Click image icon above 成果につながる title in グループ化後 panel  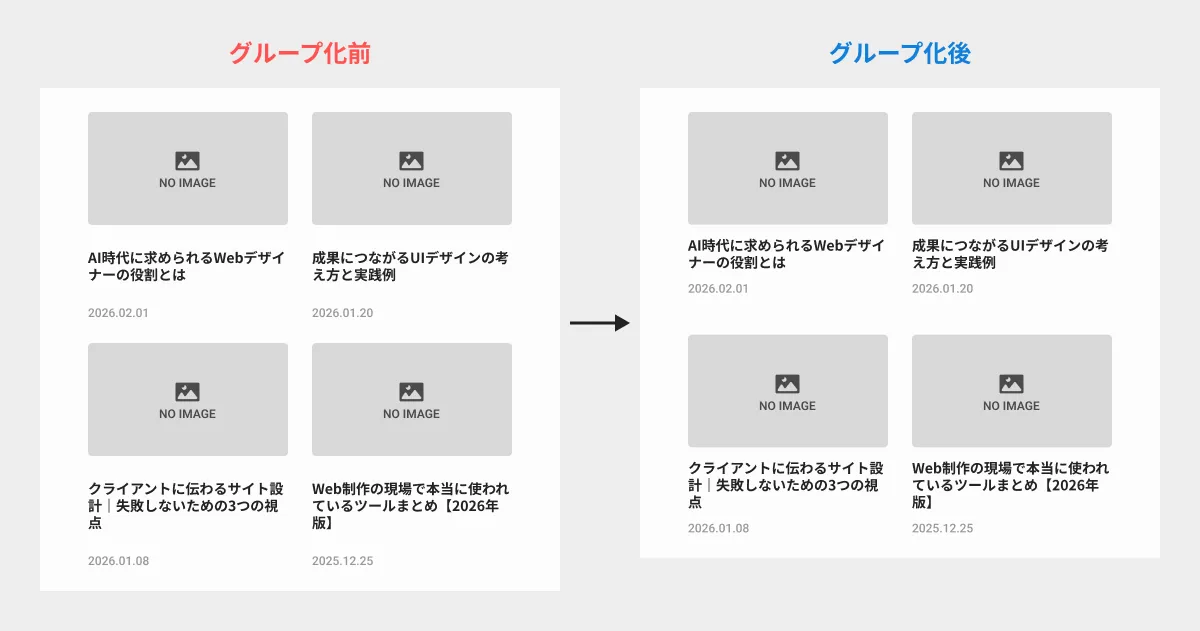coord(1011,161)
